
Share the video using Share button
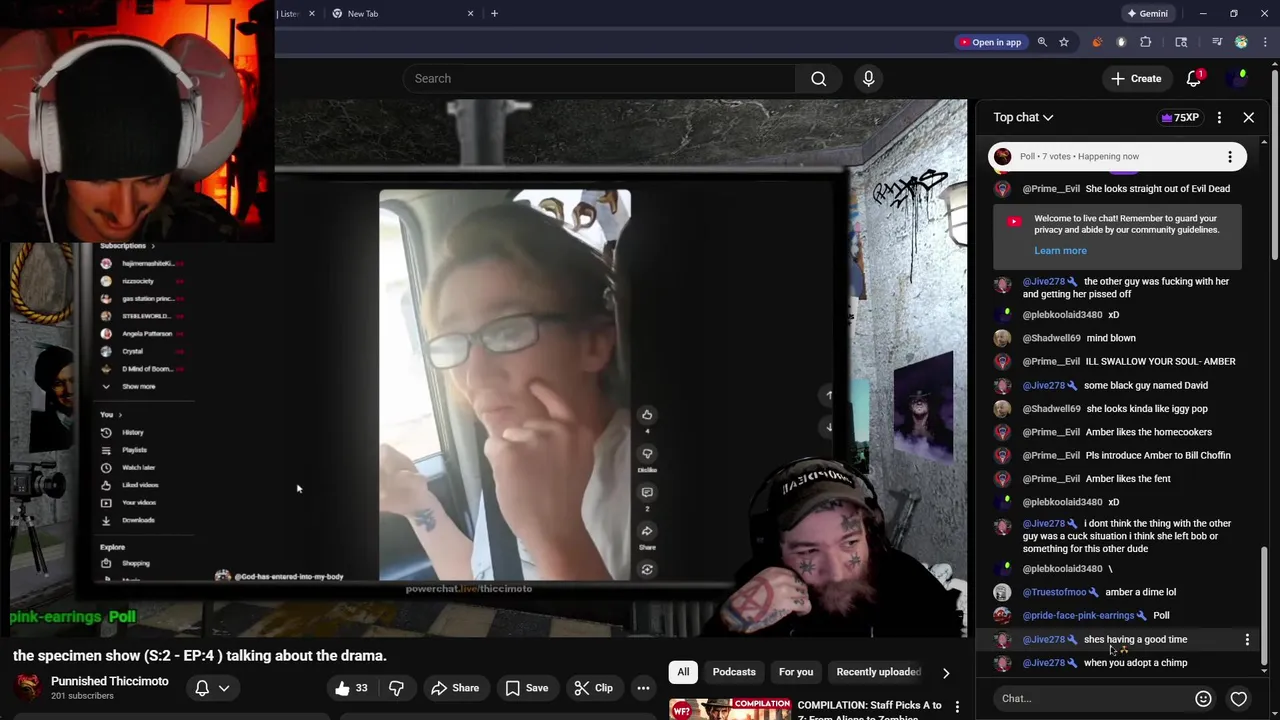(455, 688)
